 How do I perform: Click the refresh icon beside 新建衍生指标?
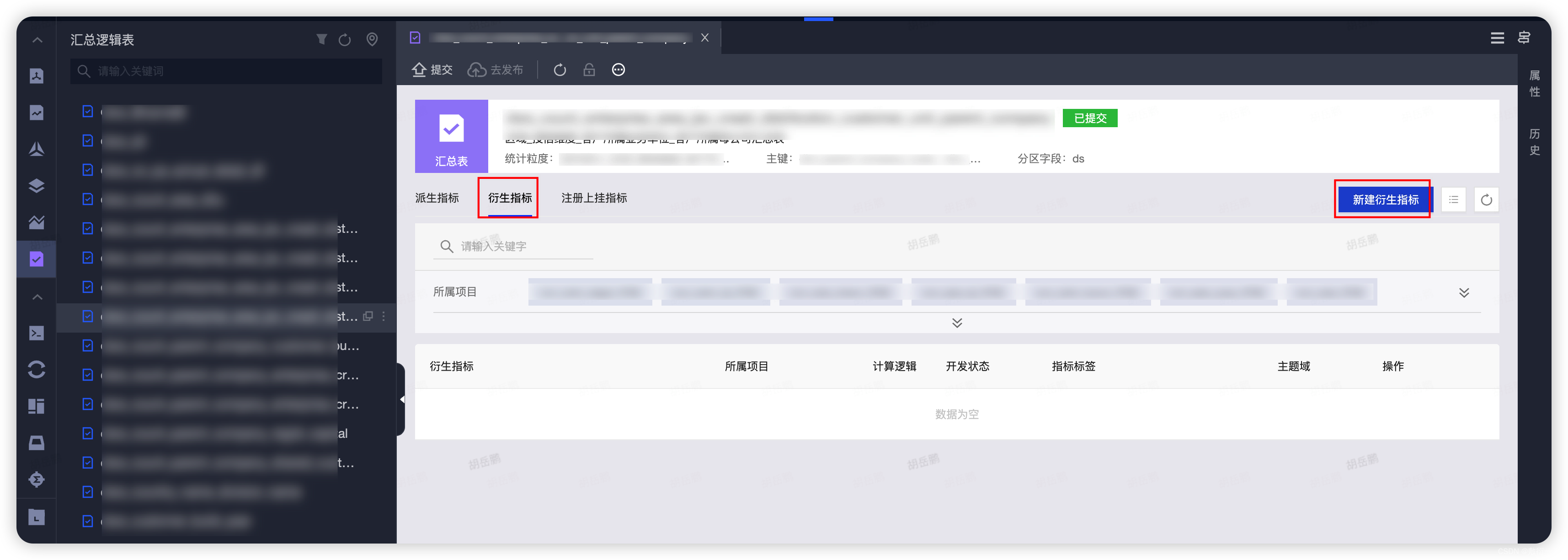pos(1486,199)
